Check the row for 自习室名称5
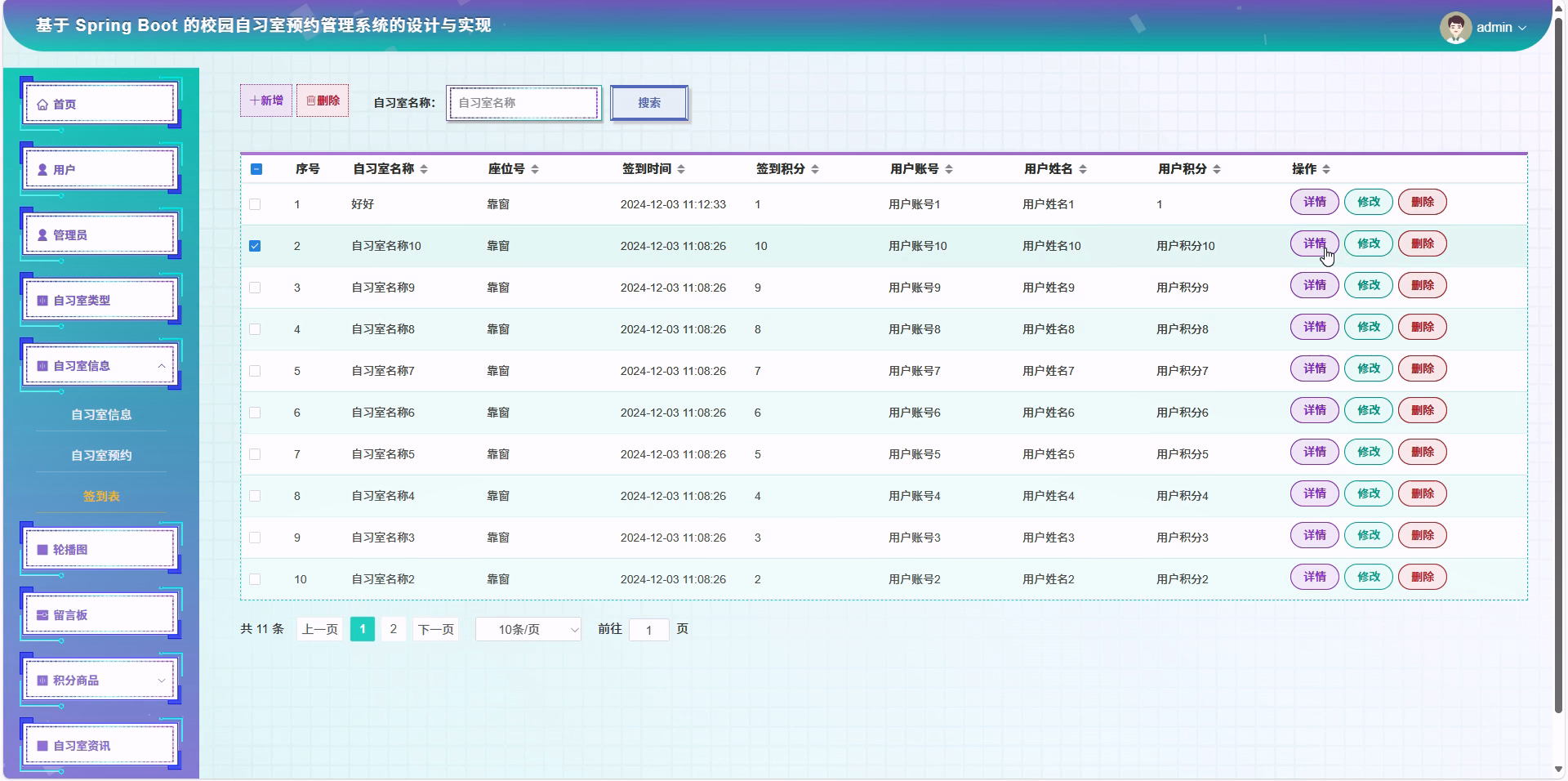The height and width of the screenshot is (781, 1568). [255, 454]
